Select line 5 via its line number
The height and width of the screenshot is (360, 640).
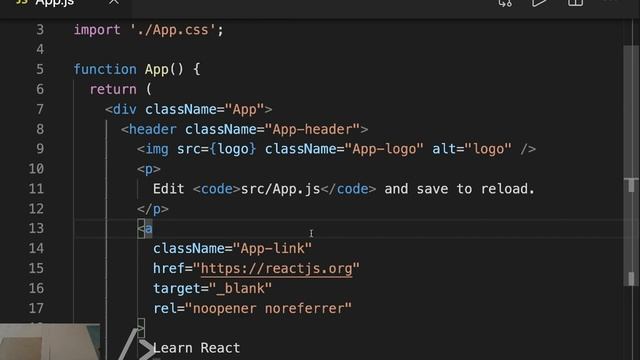coord(40,69)
